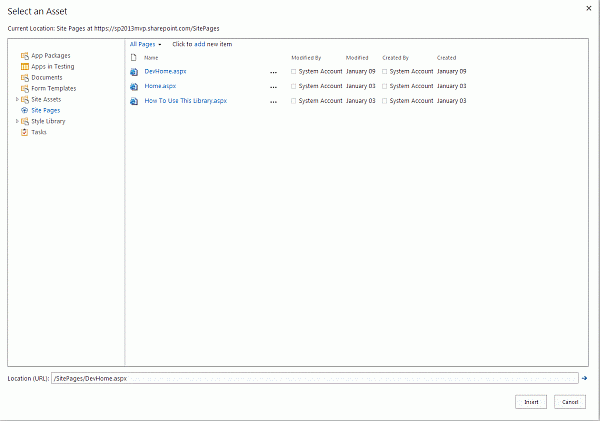Screen dimensions: 600x421
Task: Select Apps in Testing in the tree
Action: point(53,67)
